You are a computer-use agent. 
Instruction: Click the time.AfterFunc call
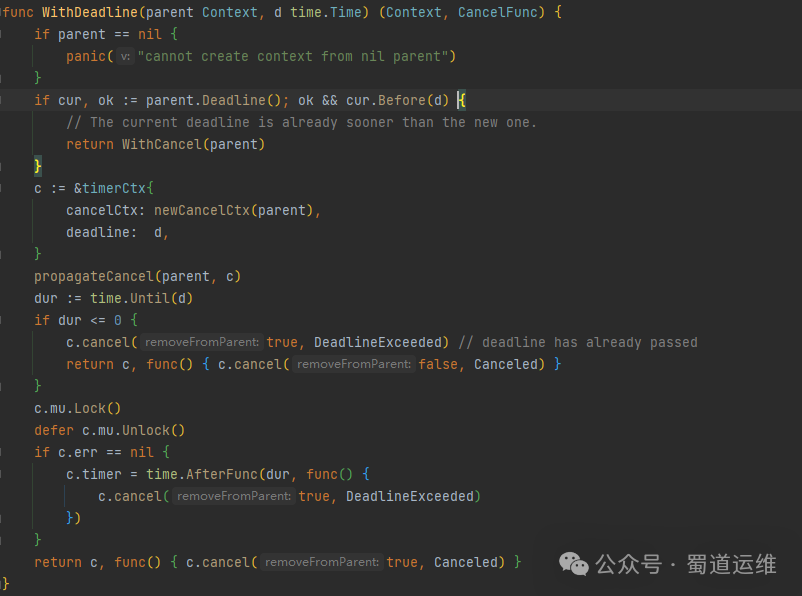pos(202,474)
